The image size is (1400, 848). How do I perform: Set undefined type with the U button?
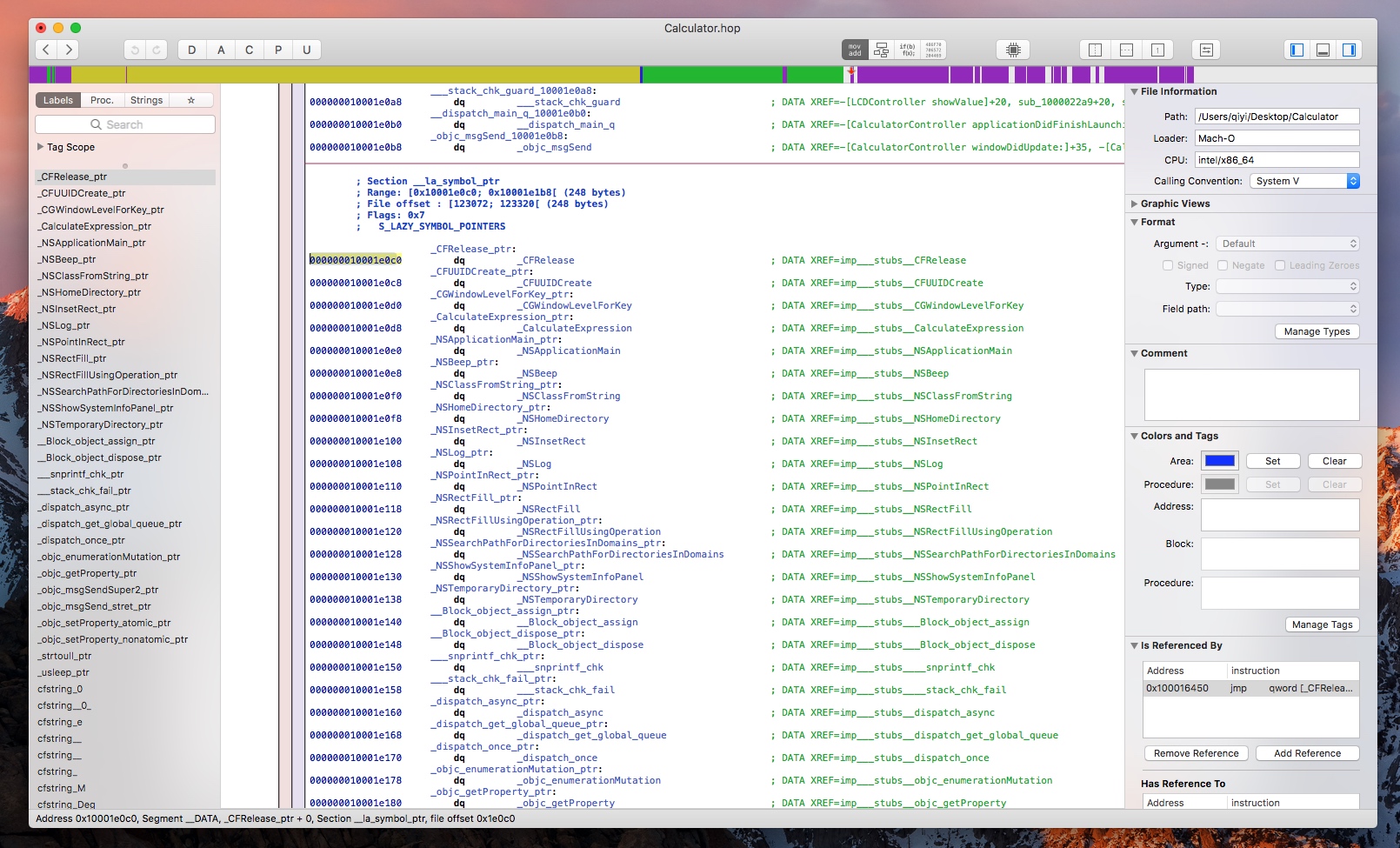coord(307,50)
